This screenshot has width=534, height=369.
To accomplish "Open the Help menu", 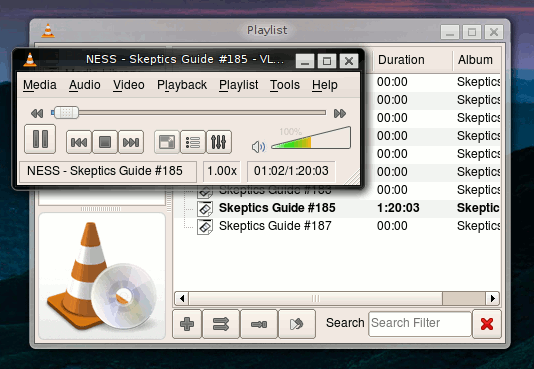I will [325, 85].
